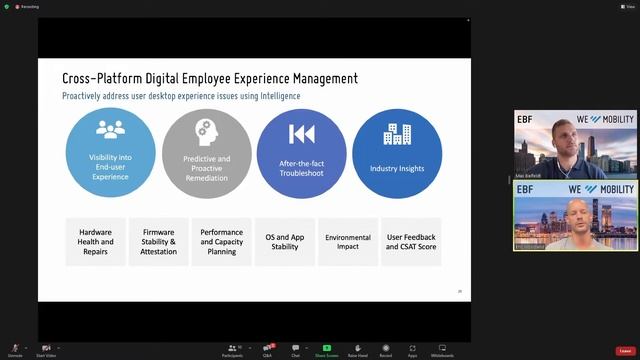
Task: Open the View layout menu
Action: coord(628,7)
